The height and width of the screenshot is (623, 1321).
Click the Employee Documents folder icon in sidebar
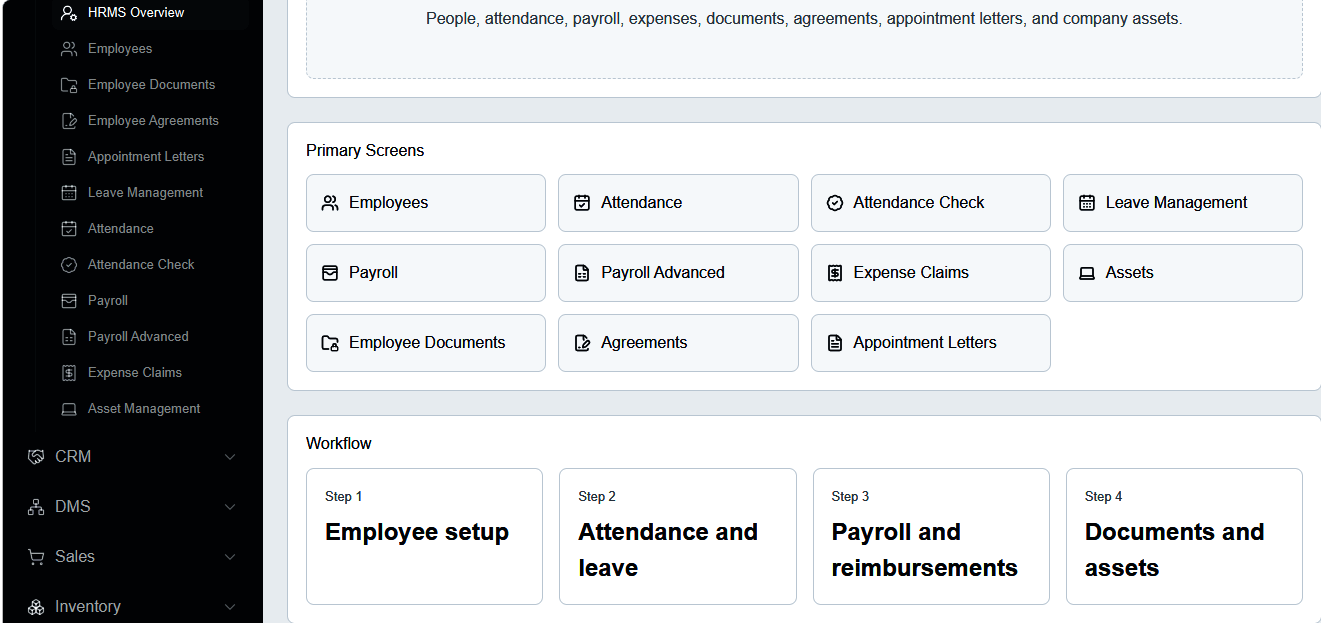pos(69,85)
